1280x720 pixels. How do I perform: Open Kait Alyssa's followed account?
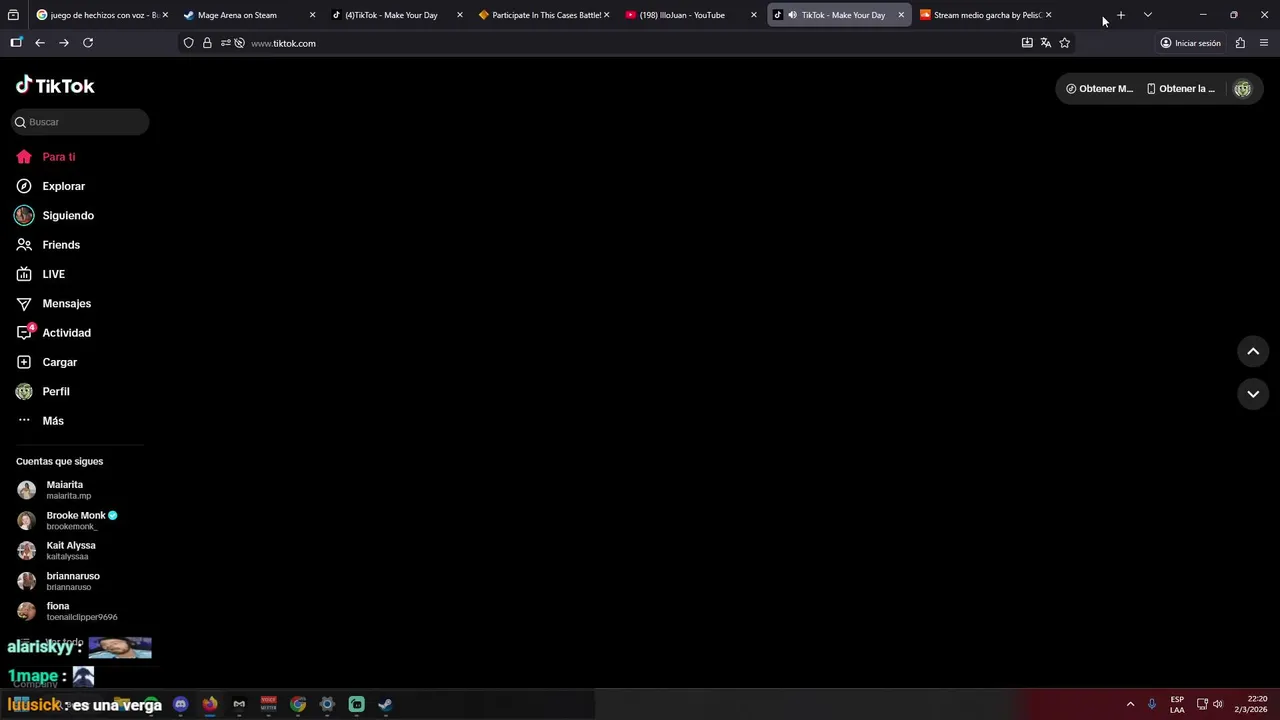(x=57, y=550)
